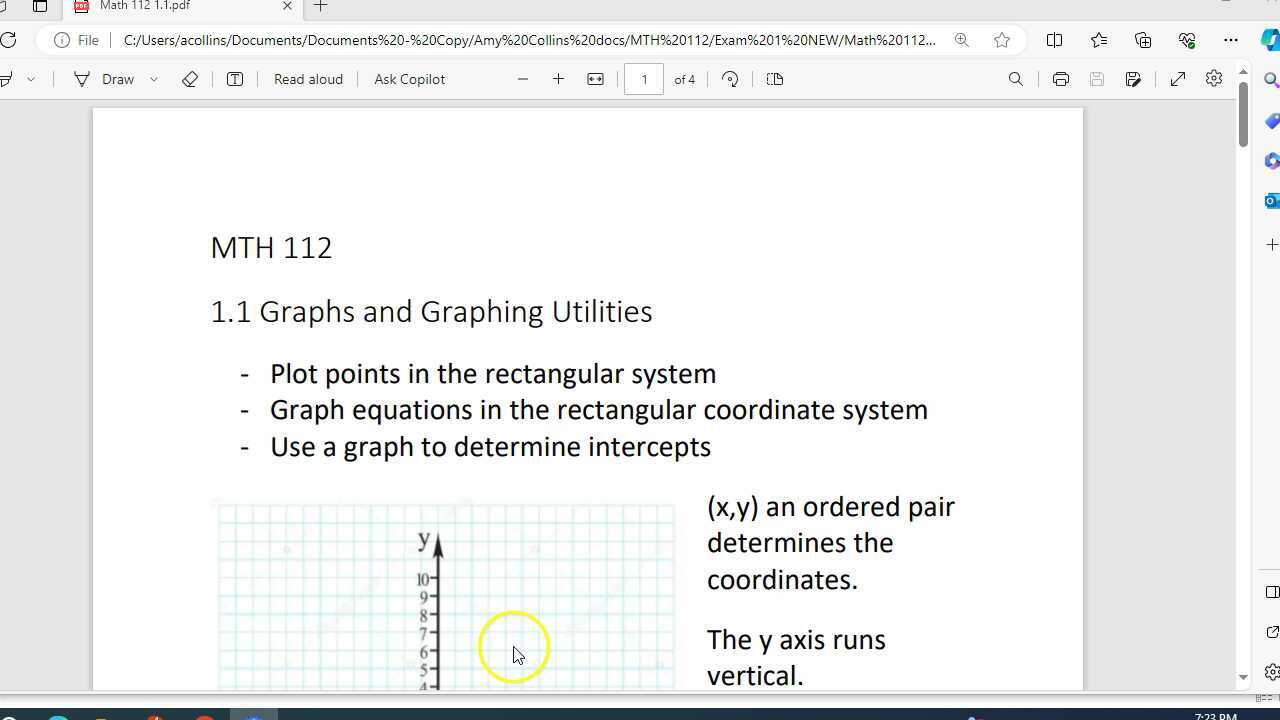Select the Eraser tool in the PDF toolbar
1280x720 pixels.
190,79
